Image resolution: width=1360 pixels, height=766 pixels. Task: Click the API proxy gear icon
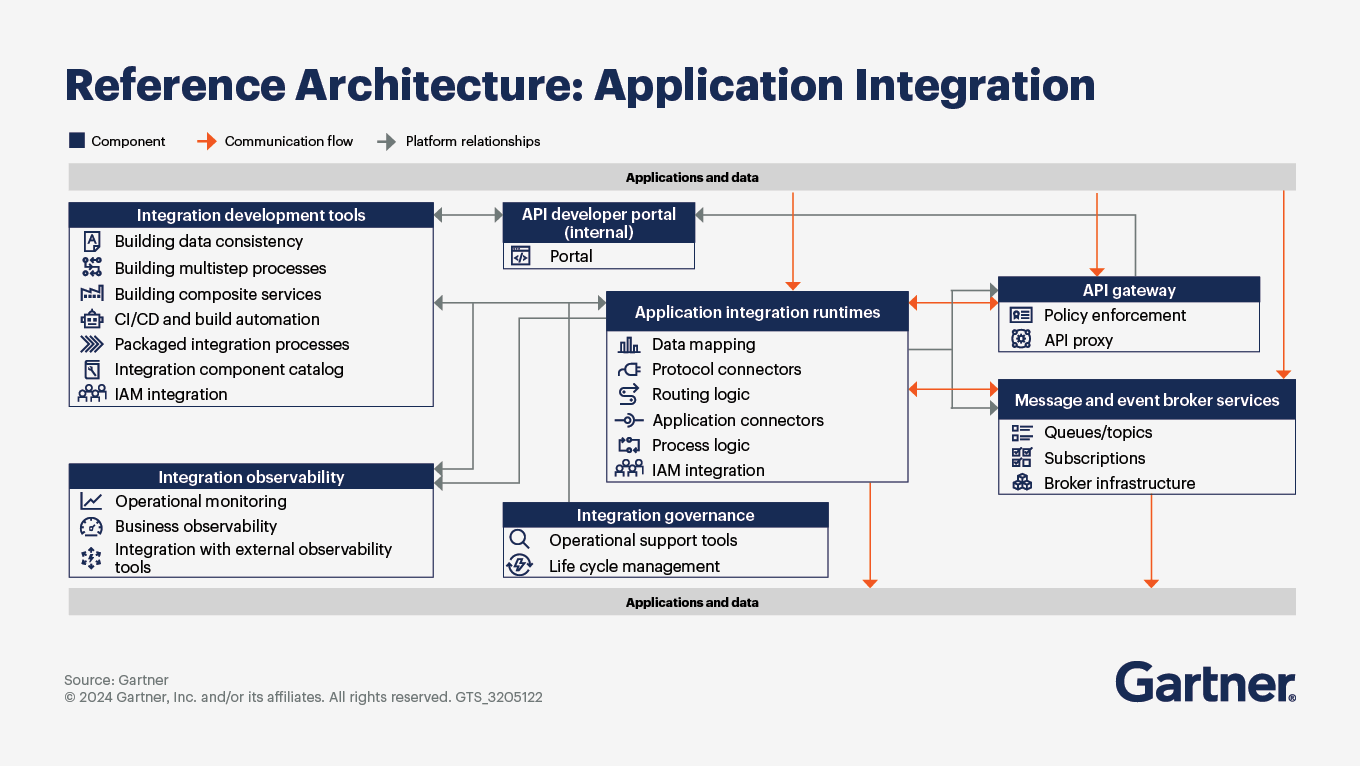[x=1021, y=340]
